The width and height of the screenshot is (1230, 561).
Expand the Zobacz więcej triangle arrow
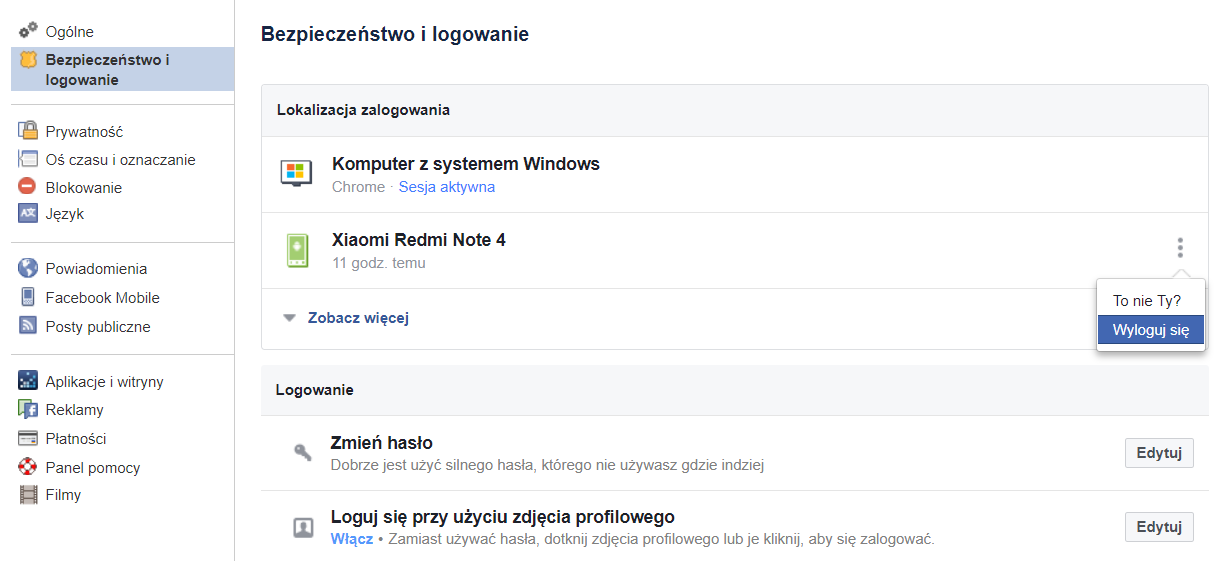click(290, 318)
